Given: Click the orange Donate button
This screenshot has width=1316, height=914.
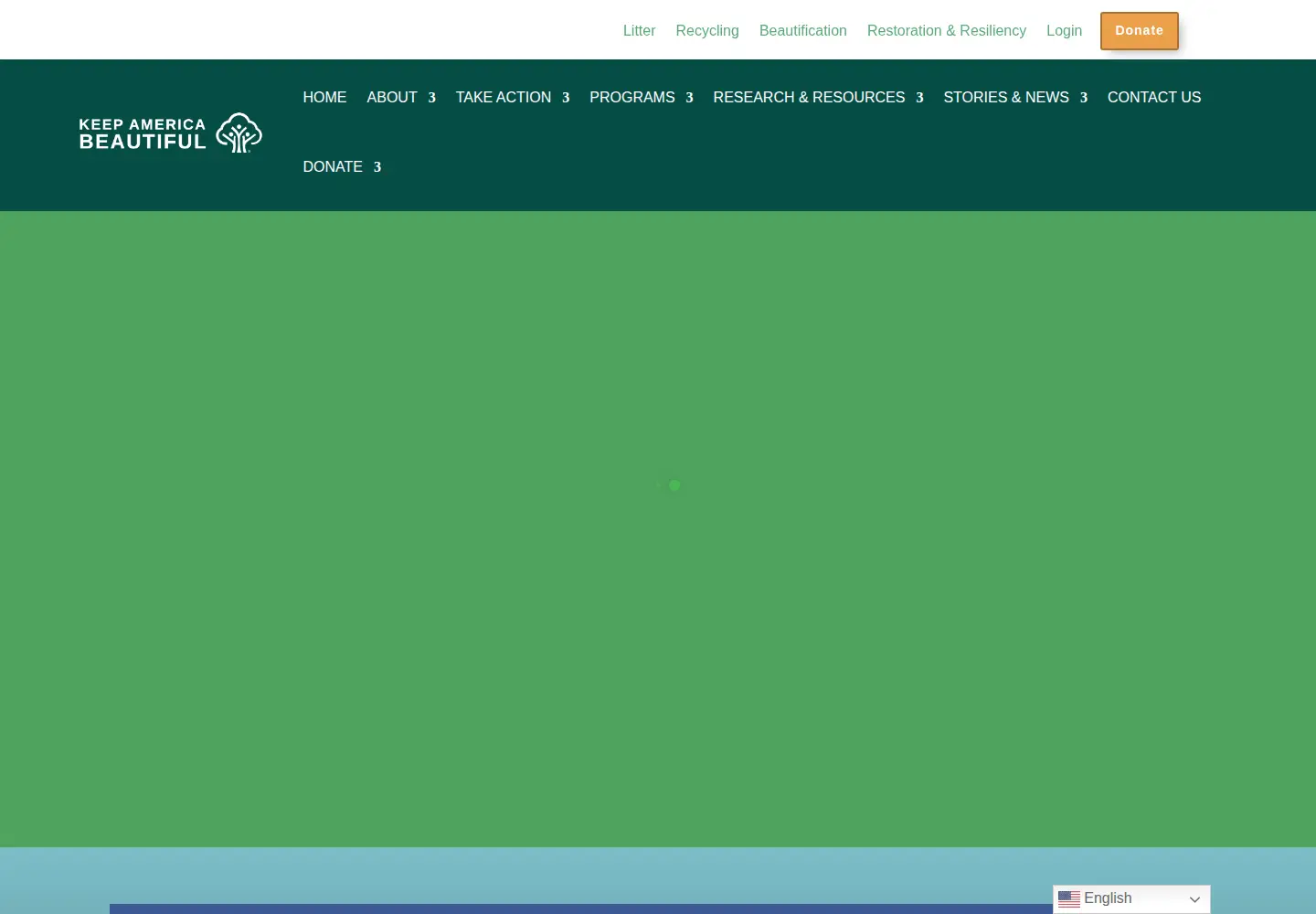Looking at the screenshot, I should point(1140,31).
